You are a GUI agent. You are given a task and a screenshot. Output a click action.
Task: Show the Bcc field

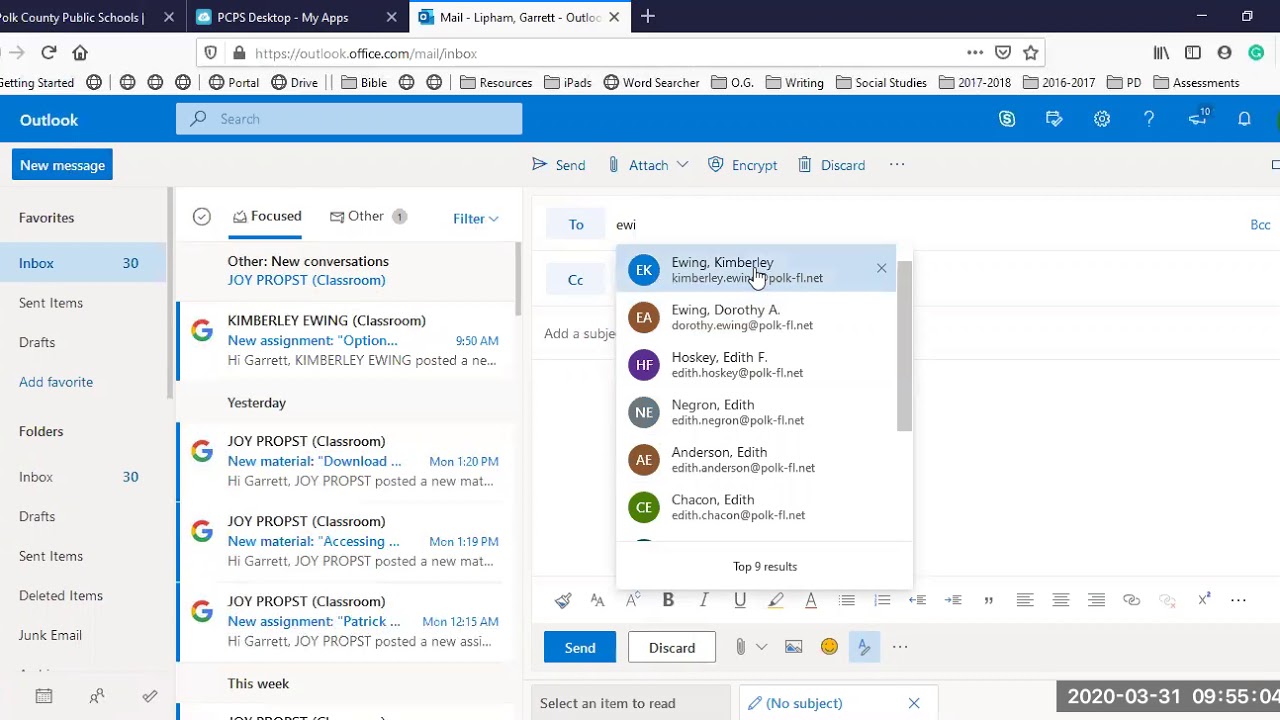pyautogui.click(x=1260, y=225)
